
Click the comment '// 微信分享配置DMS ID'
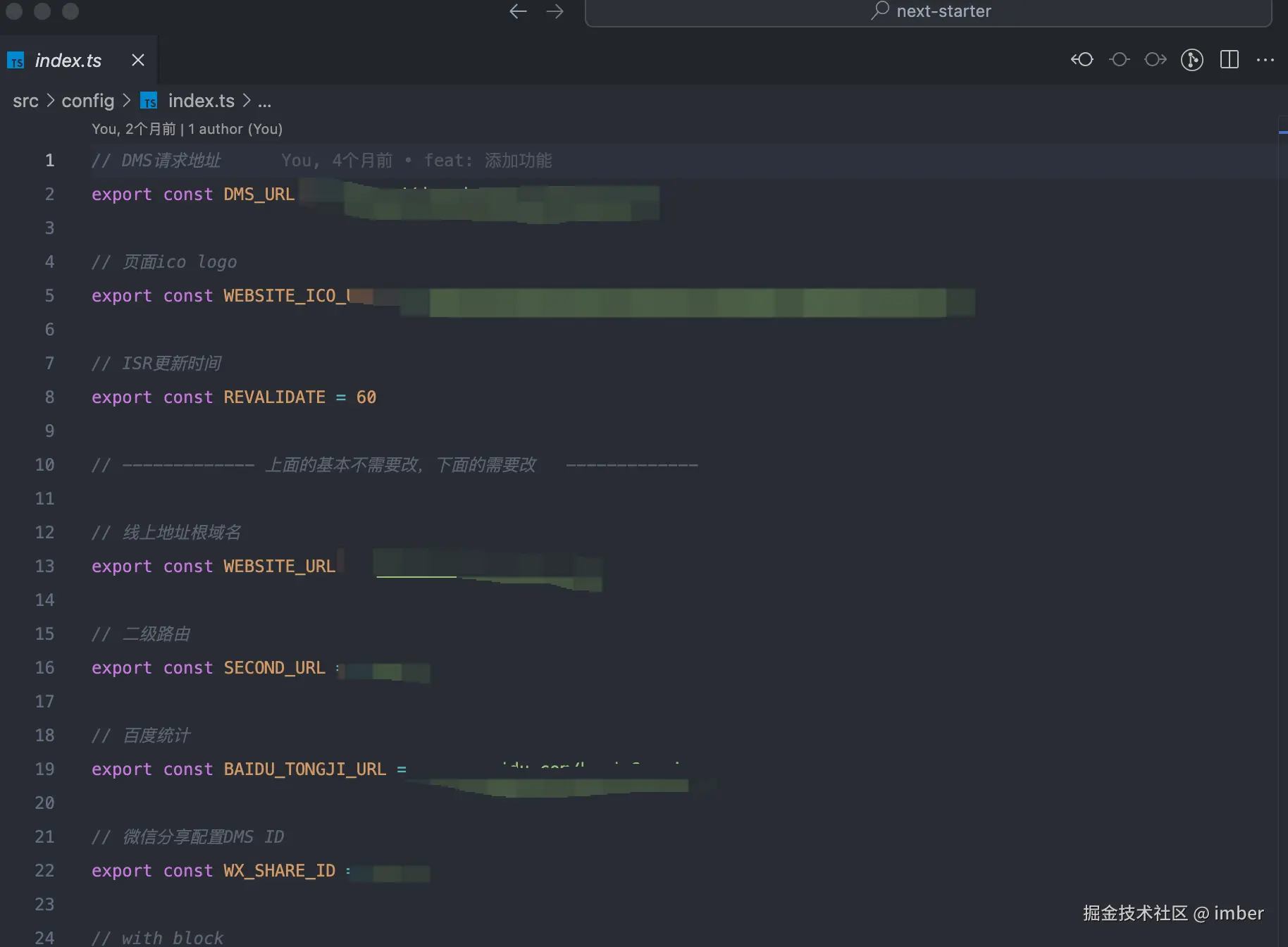[x=188, y=837]
